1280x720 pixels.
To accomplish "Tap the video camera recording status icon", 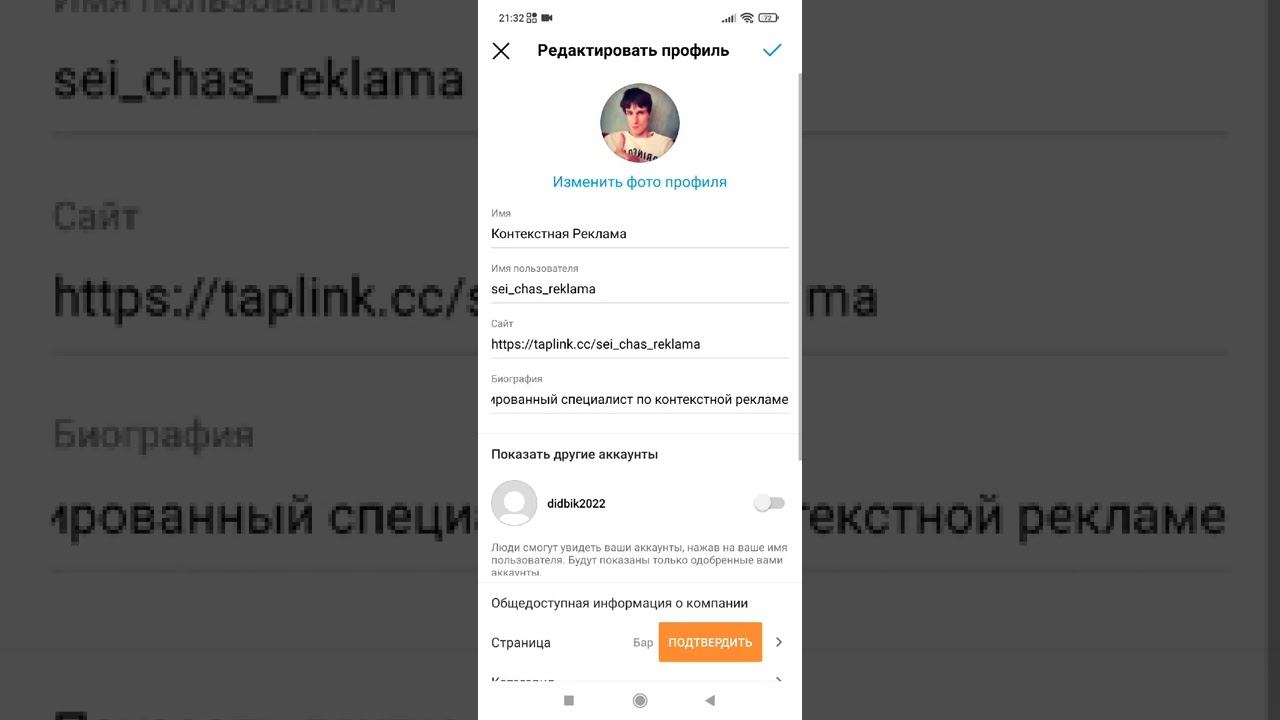I will coord(547,18).
